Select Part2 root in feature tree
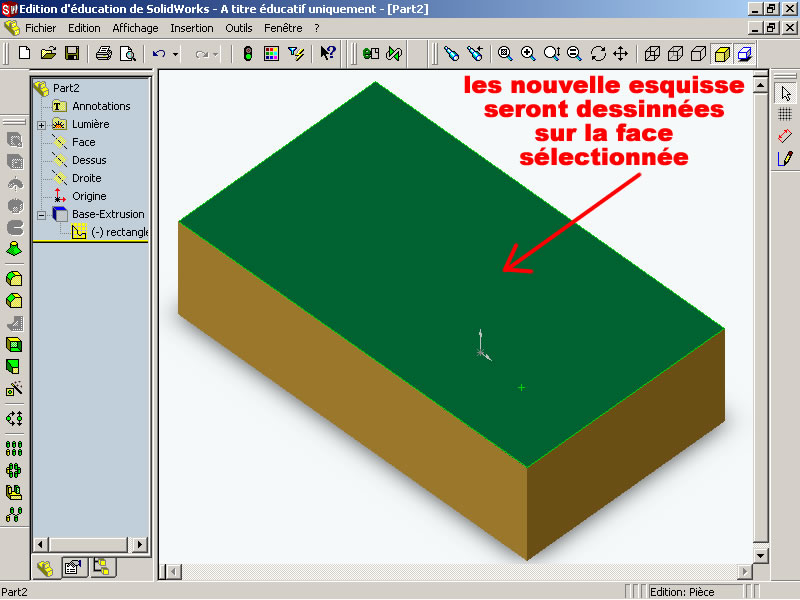The height and width of the screenshot is (600, 800). click(66, 88)
